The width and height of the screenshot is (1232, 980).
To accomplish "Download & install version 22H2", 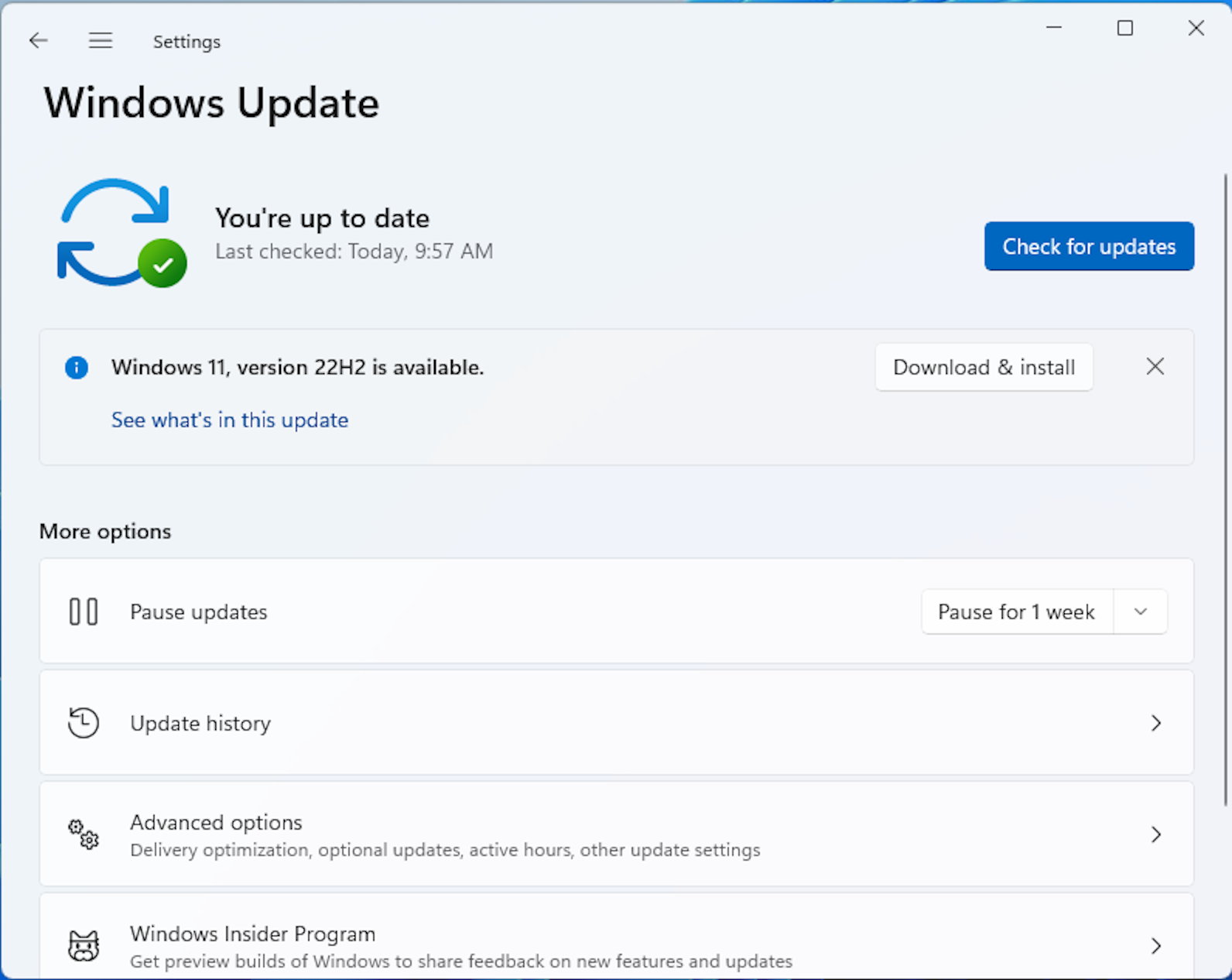I will coord(984,367).
